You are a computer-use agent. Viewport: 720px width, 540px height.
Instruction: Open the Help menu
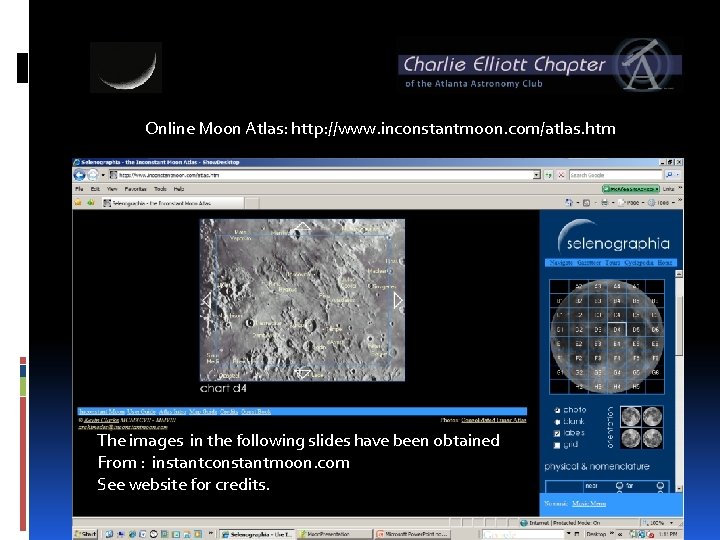coord(179,189)
